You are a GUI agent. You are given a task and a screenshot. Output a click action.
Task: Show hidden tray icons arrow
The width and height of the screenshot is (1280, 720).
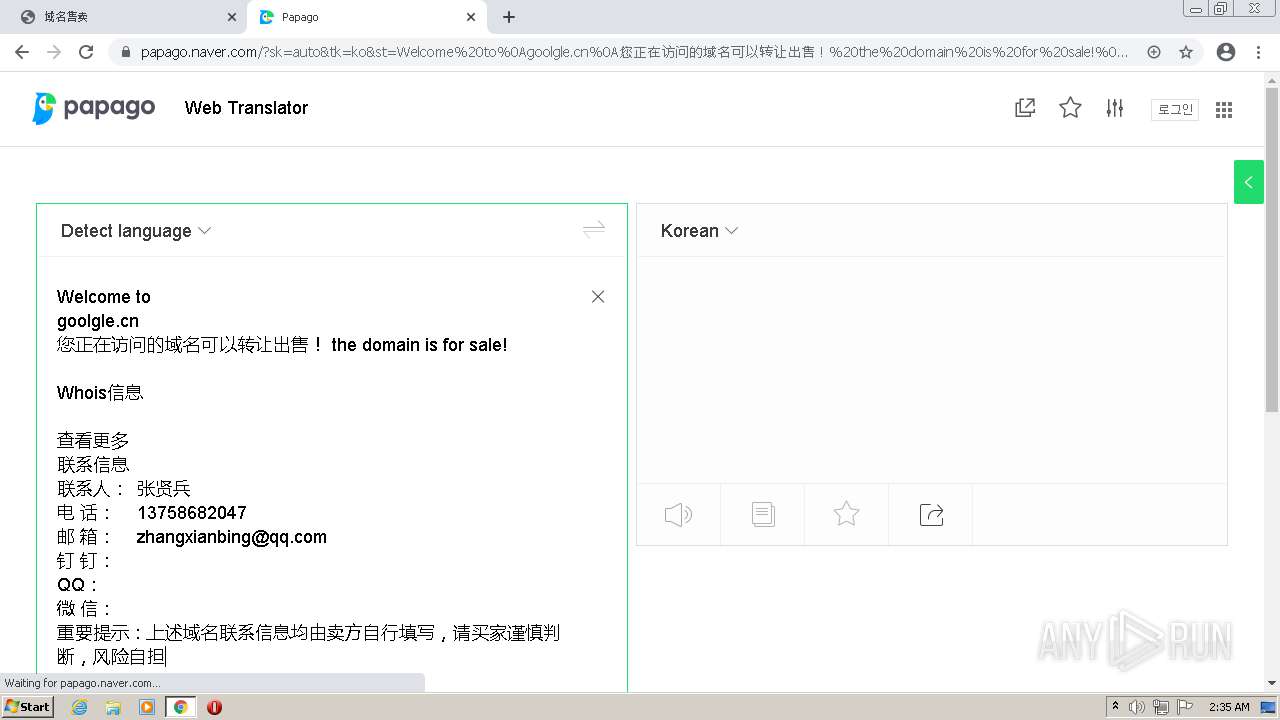[x=1115, y=706]
